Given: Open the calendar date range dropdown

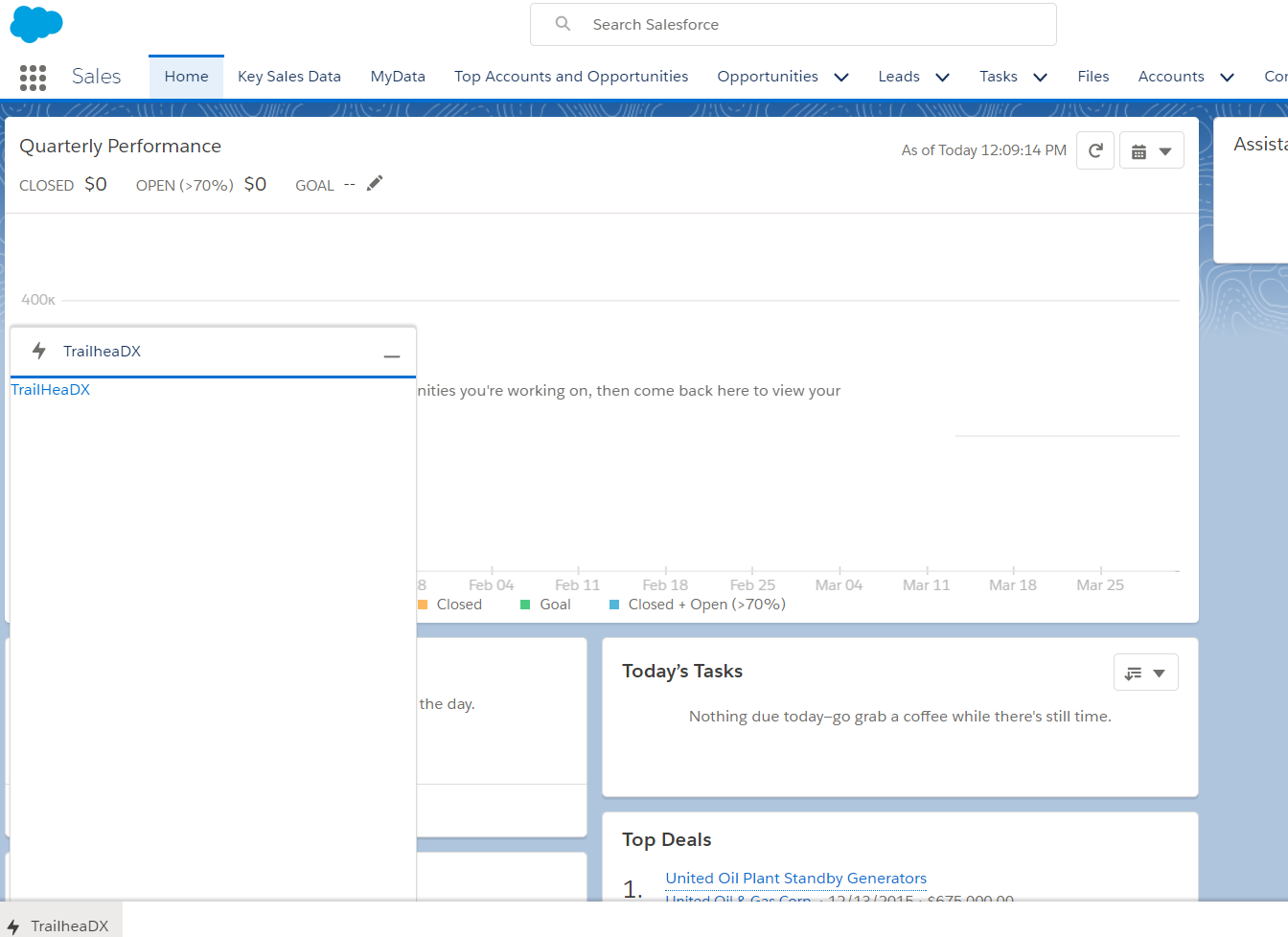Looking at the screenshot, I should pos(1151,150).
